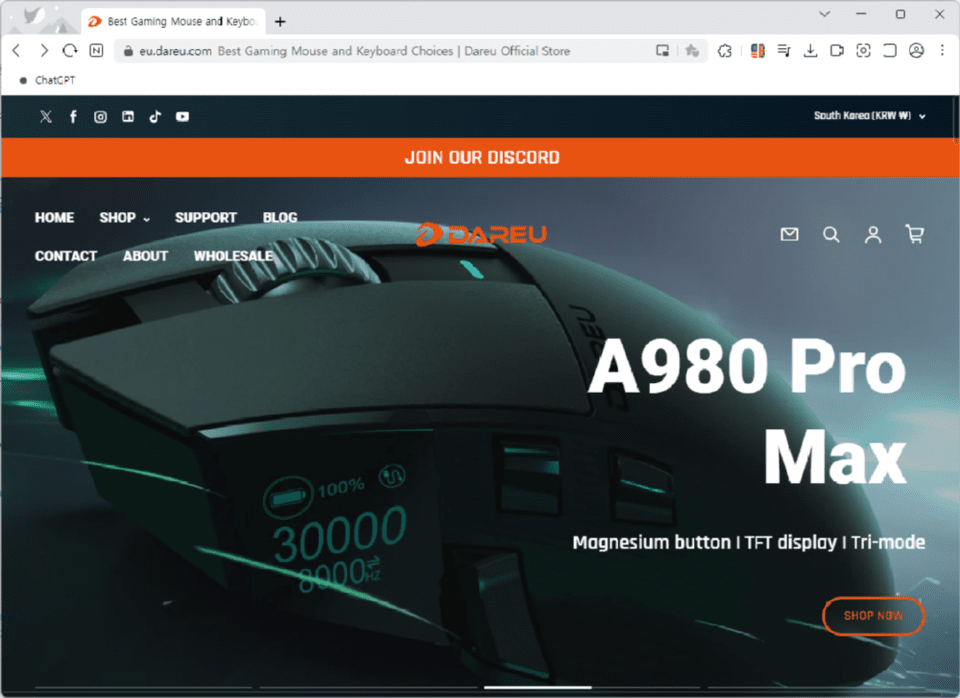The width and height of the screenshot is (960, 698).
Task: Open the email newsletter envelope icon
Action: pyautogui.click(x=789, y=234)
